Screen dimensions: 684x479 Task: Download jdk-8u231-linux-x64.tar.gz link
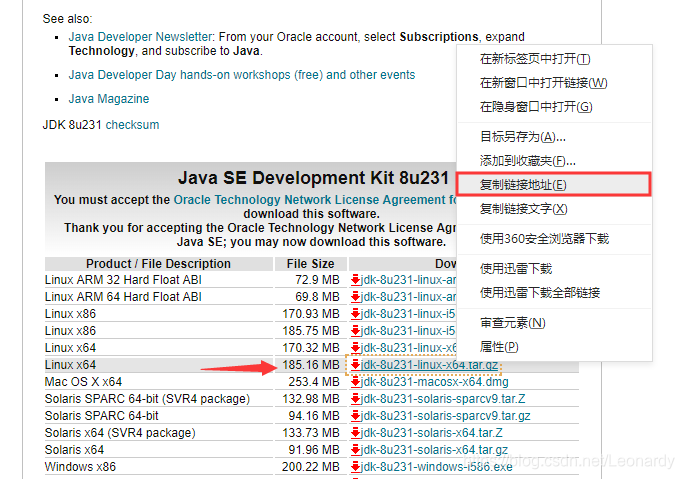tap(429, 365)
